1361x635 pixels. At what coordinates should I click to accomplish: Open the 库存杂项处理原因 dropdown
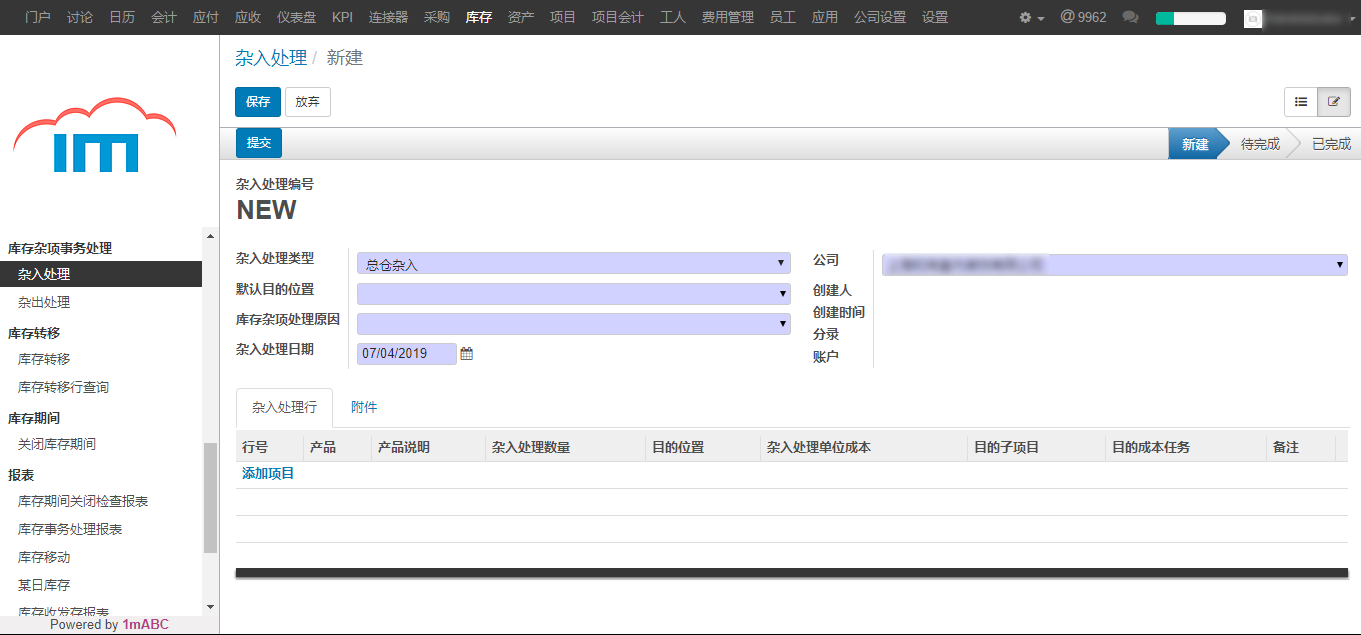point(574,323)
